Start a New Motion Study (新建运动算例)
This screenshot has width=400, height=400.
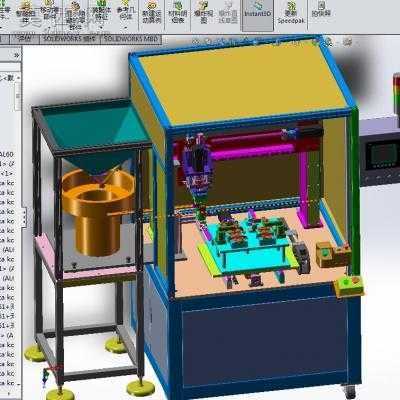(152, 13)
